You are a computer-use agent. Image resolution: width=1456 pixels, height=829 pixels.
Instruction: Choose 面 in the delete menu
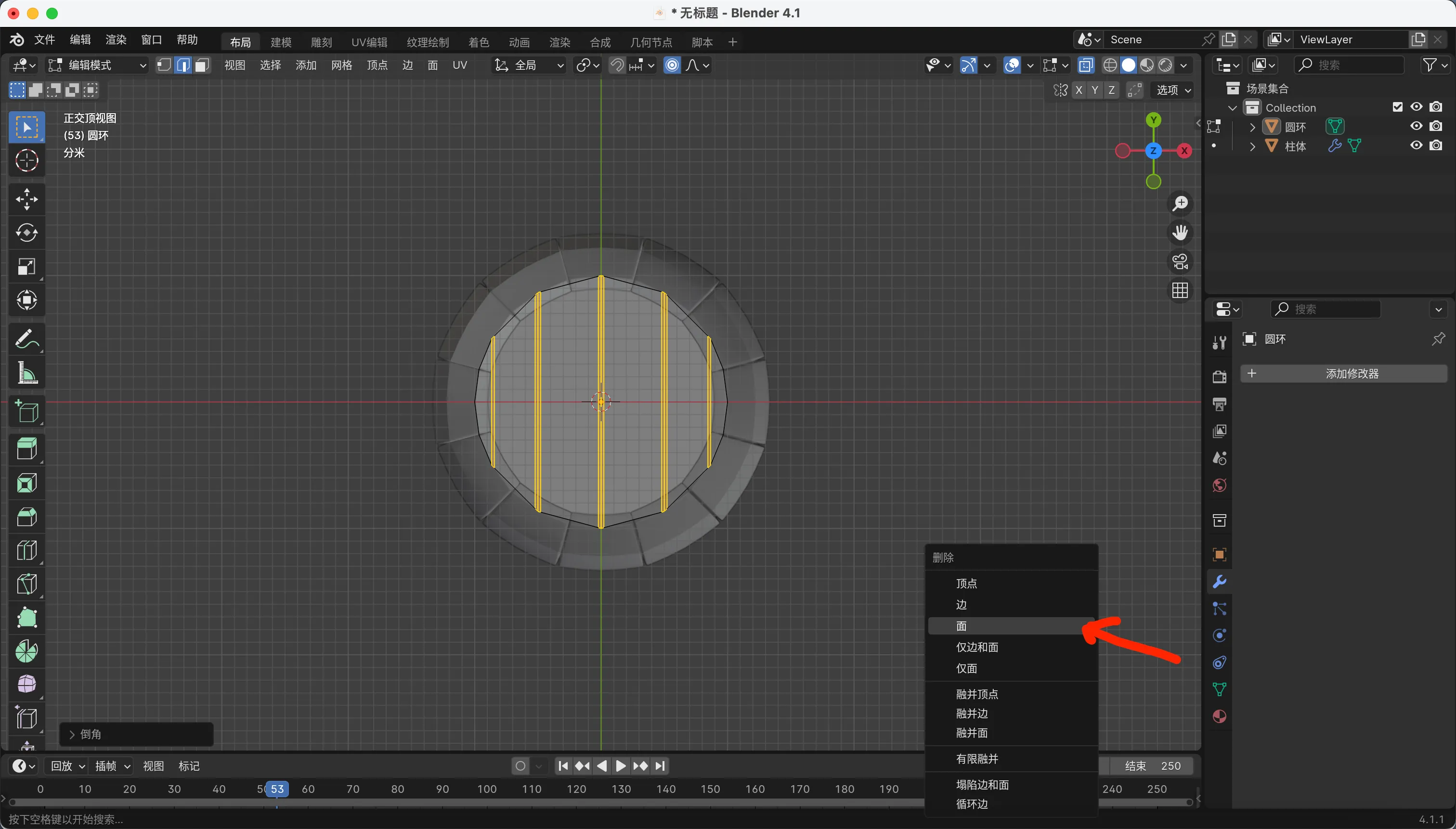pyautogui.click(x=961, y=626)
